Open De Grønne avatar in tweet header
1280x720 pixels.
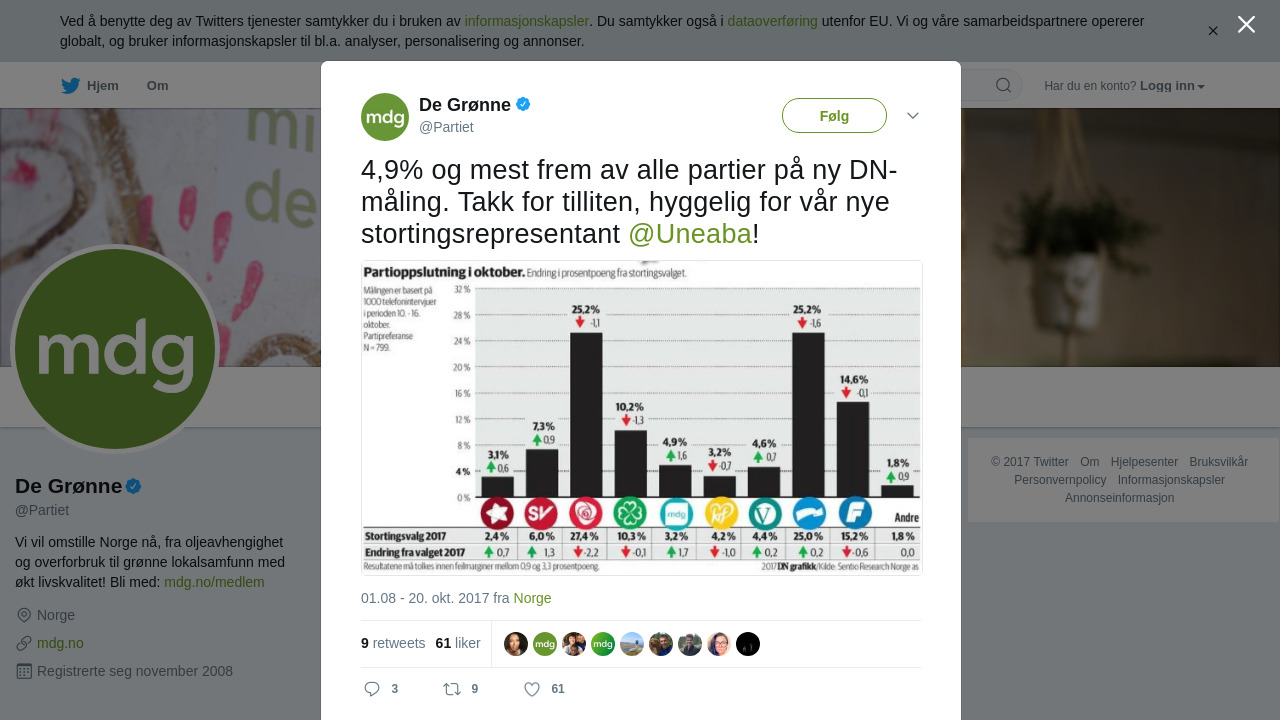385,117
